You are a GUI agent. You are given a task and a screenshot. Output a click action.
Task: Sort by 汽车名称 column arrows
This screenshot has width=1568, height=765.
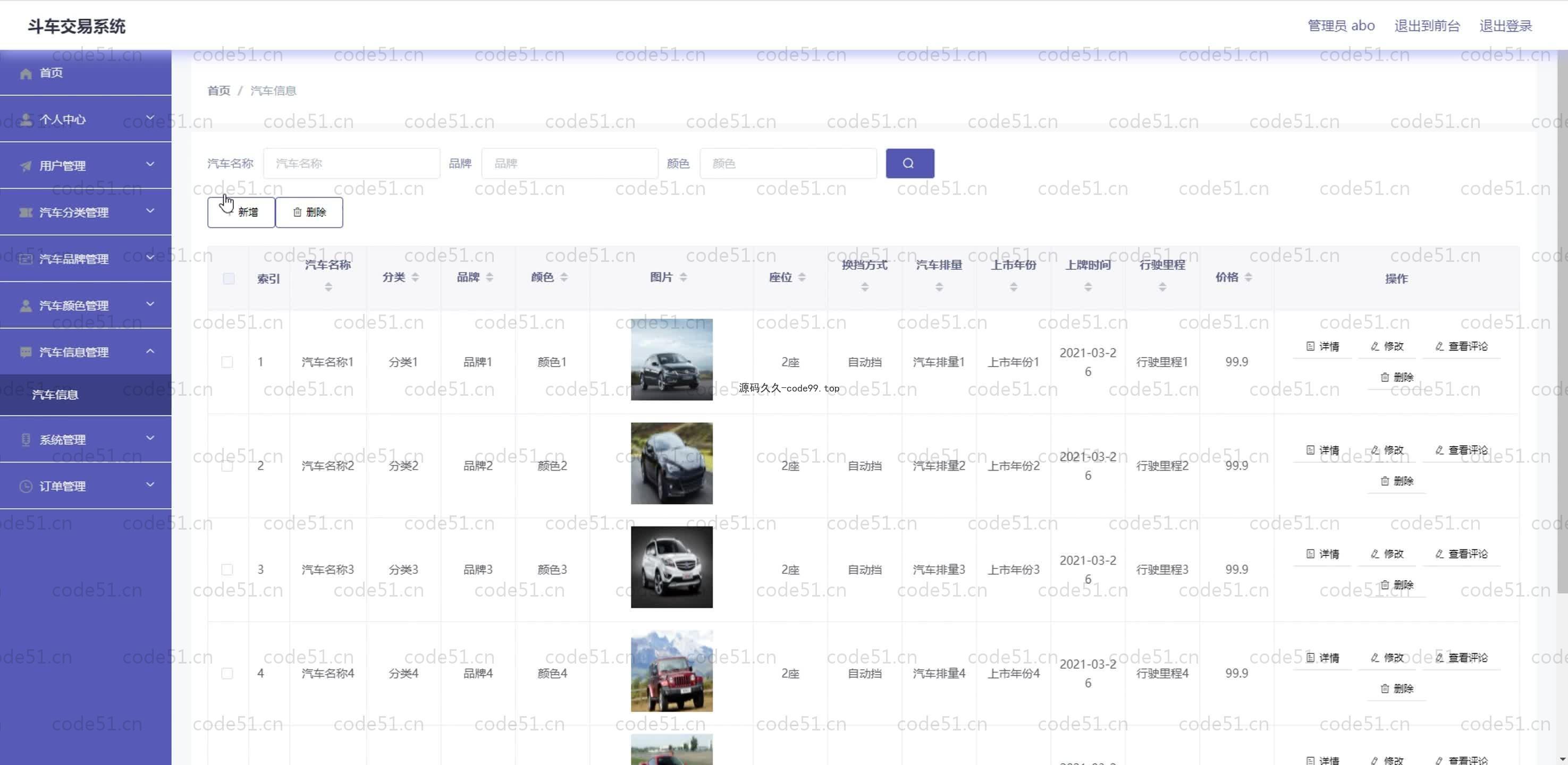click(x=328, y=287)
